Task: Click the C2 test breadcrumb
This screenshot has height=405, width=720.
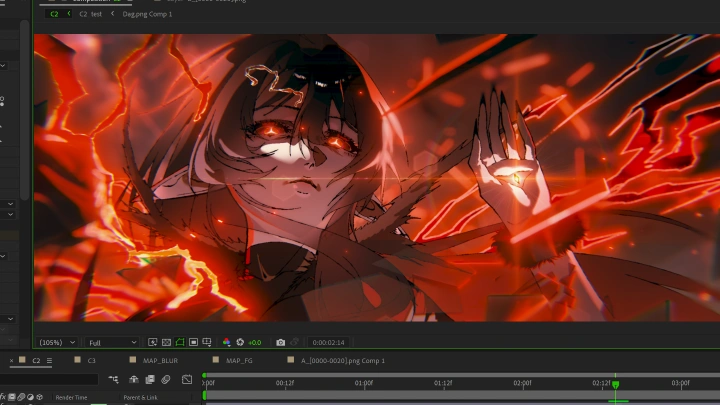Action: [90, 14]
